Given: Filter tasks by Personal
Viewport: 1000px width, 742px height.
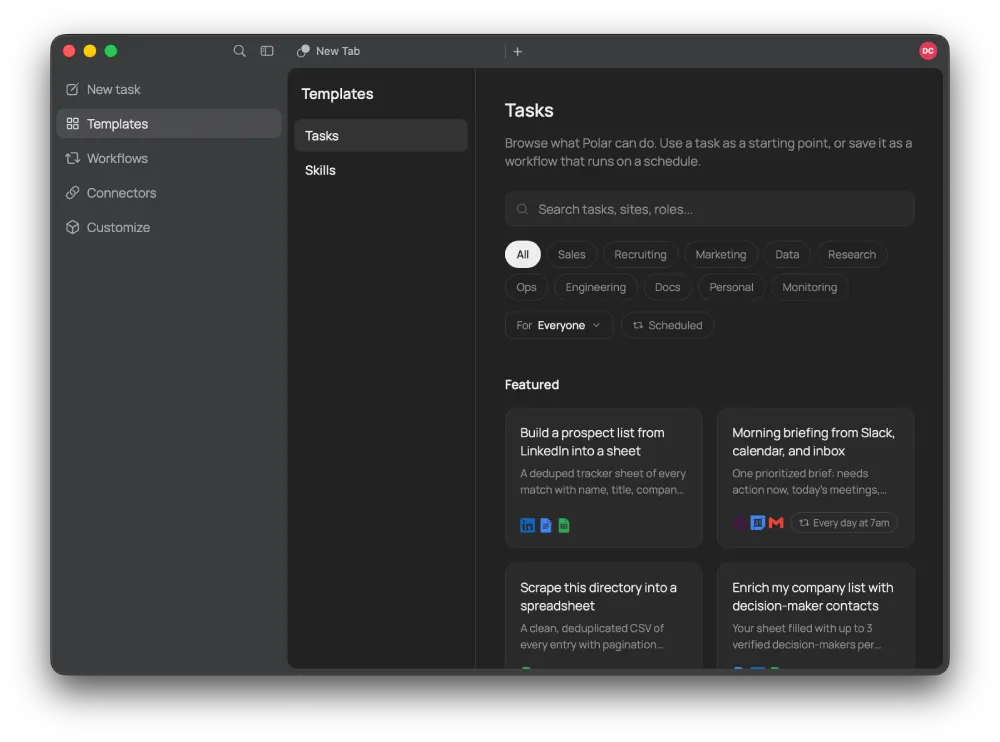Looking at the screenshot, I should [x=731, y=287].
